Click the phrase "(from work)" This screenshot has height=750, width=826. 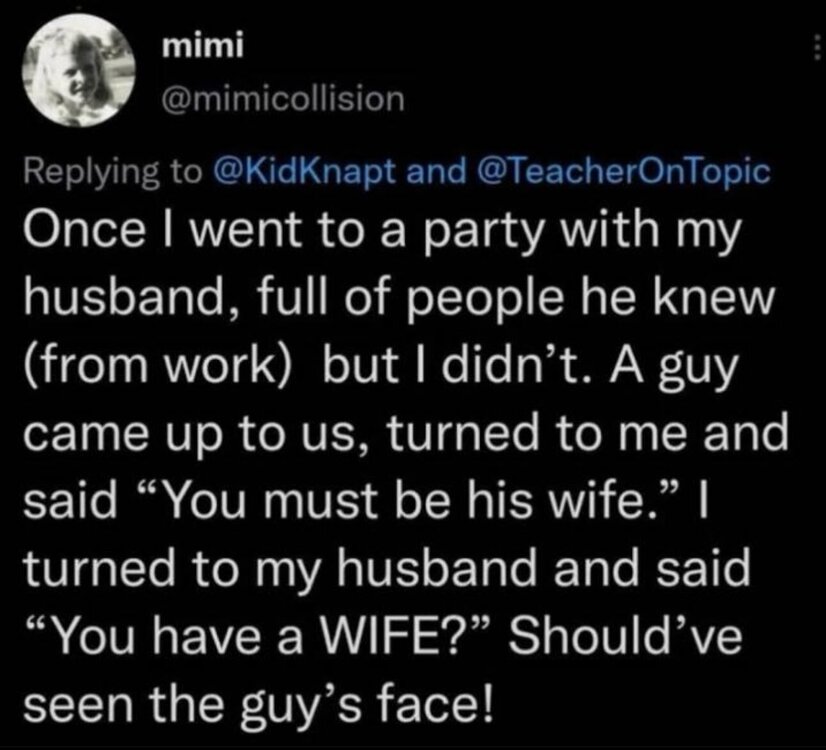pos(155,365)
